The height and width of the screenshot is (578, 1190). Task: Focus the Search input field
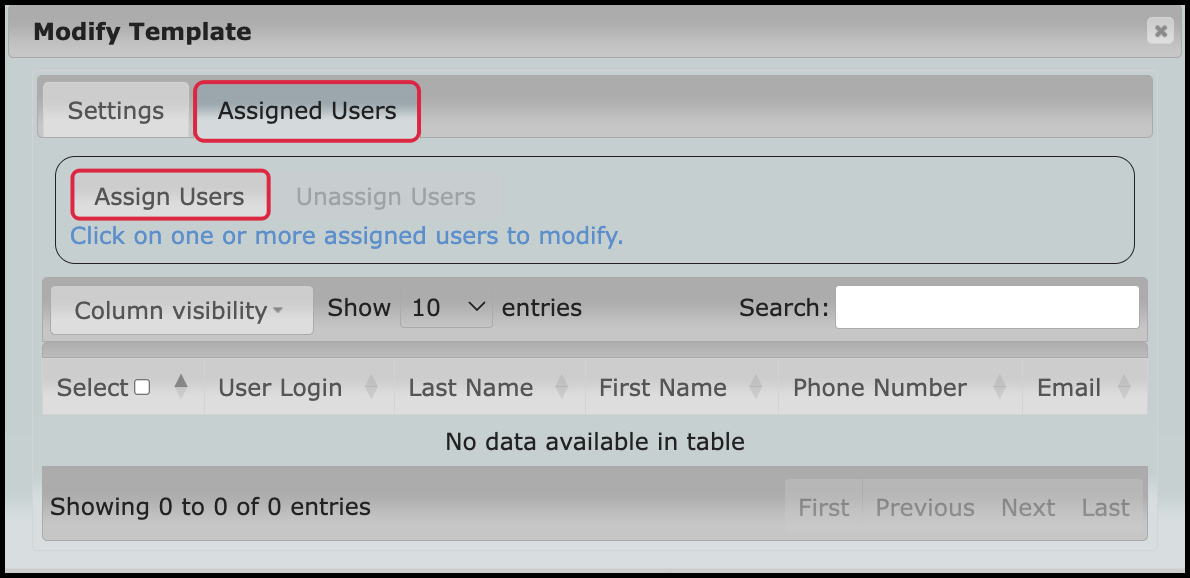tap(987, 307)
